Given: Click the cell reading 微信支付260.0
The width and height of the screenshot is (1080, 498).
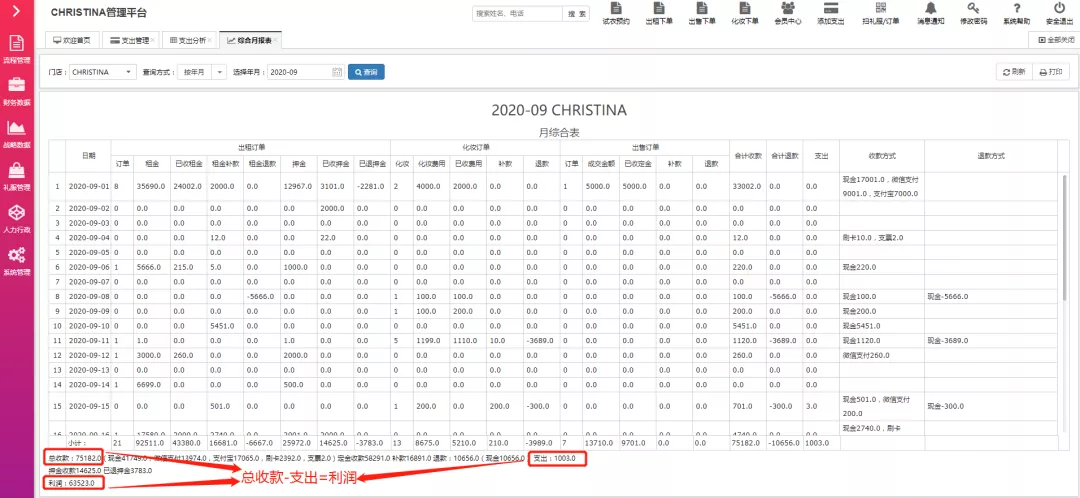Looking at the screenshot, I should tap(882, 355).
